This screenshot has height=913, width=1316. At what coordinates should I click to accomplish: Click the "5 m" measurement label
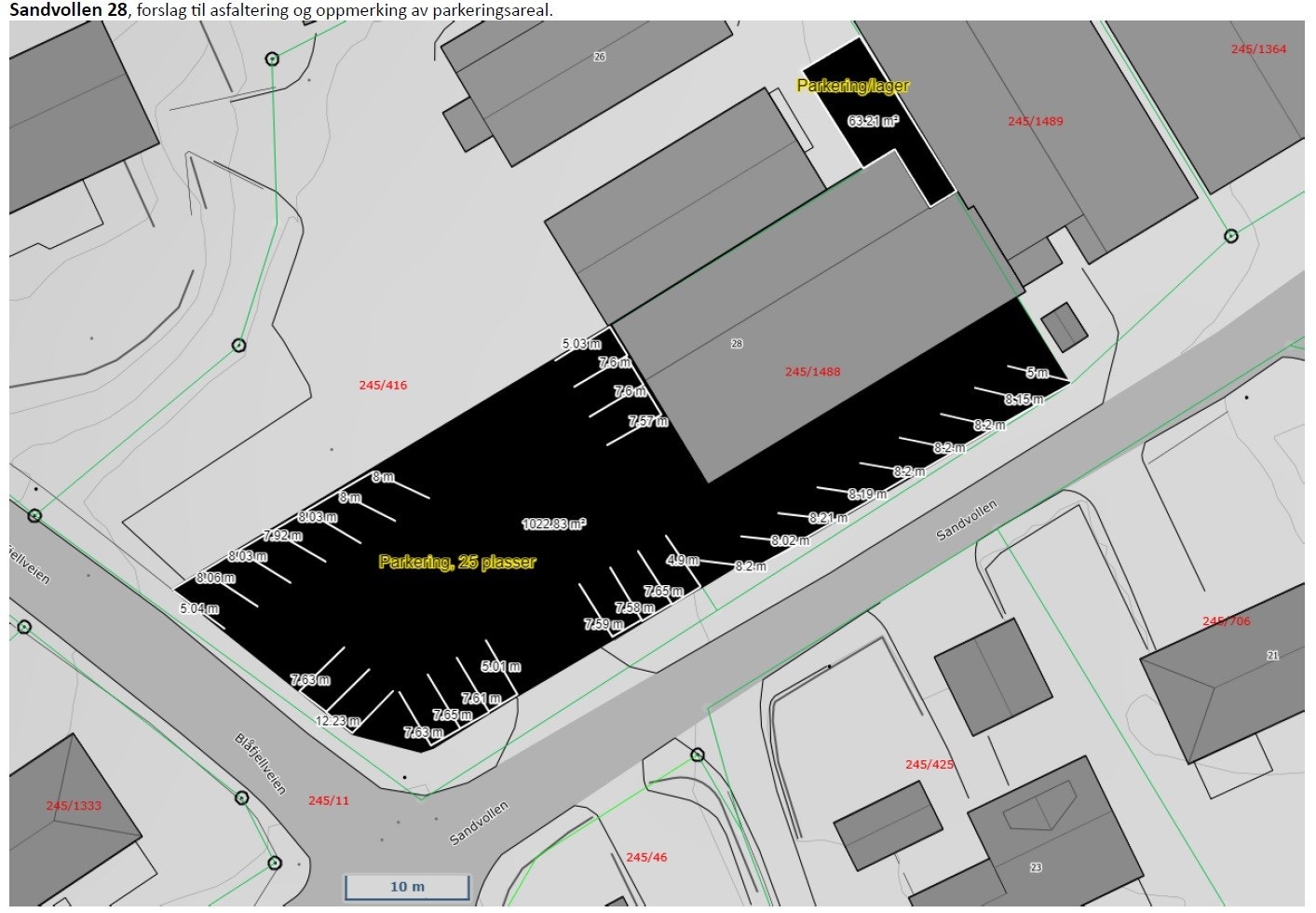pos(1037,372)
